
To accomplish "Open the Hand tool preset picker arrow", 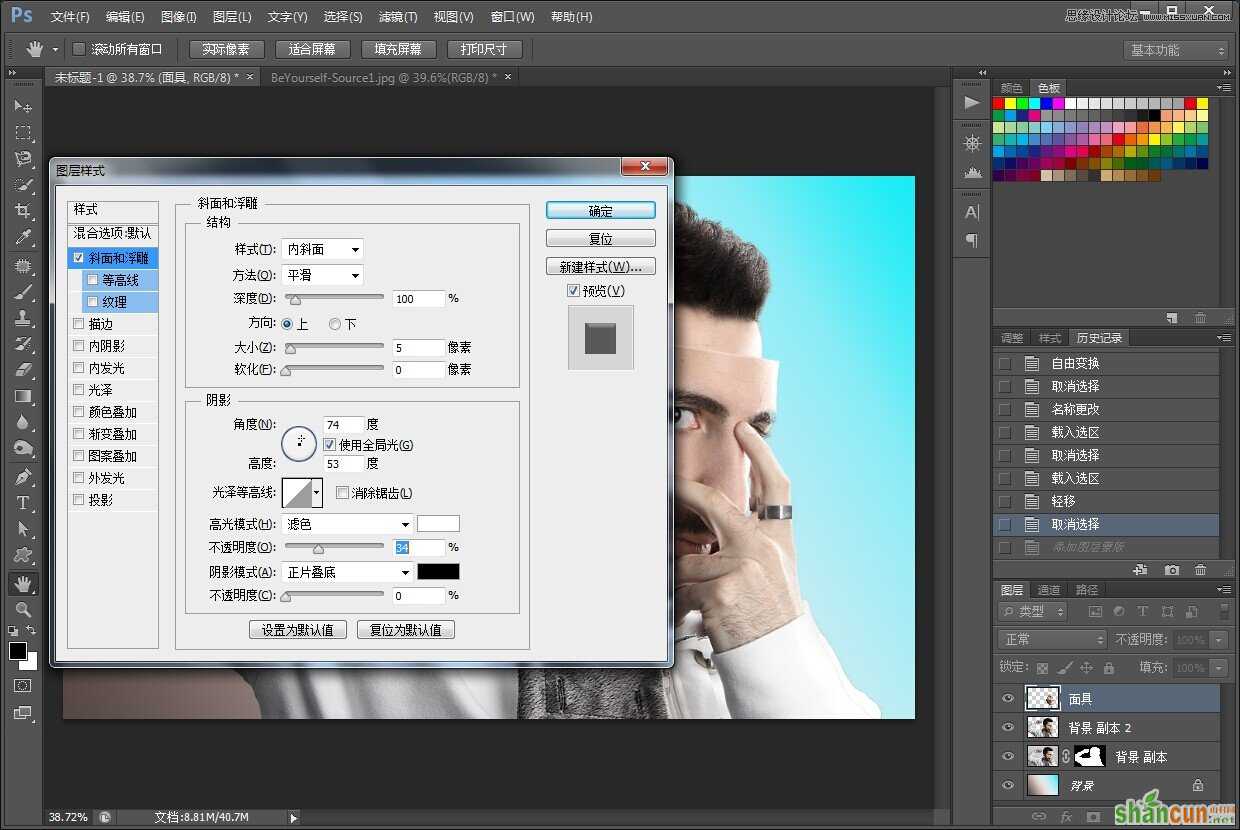I will tap(55, 49).
